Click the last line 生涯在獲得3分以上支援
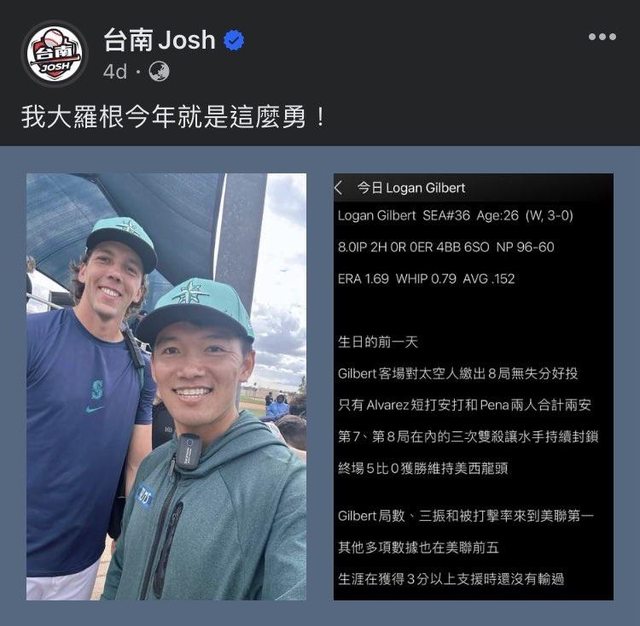This screenshot has height=626, width=640. [x=451, y=579]
